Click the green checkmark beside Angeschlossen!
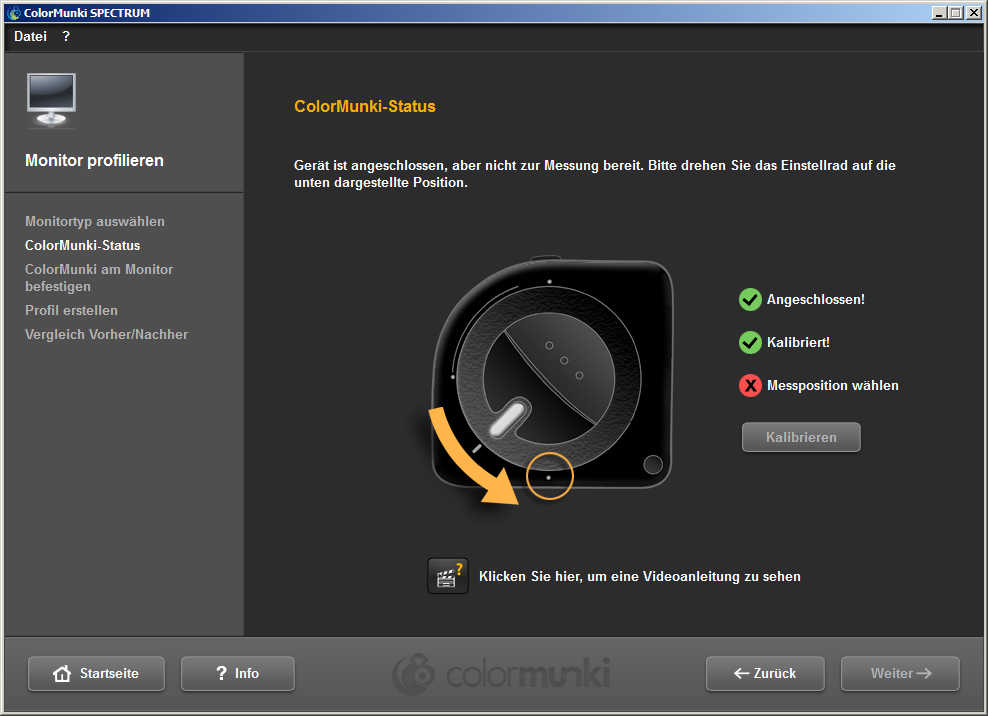This screenshot has width=988, height=716. tap(750, 299)
